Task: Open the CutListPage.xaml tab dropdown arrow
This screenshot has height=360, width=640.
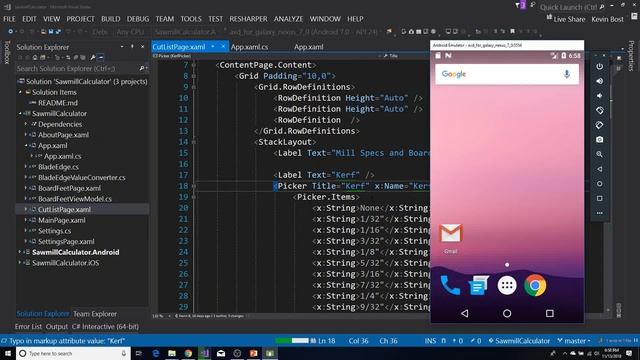Action: click(213, 47)
